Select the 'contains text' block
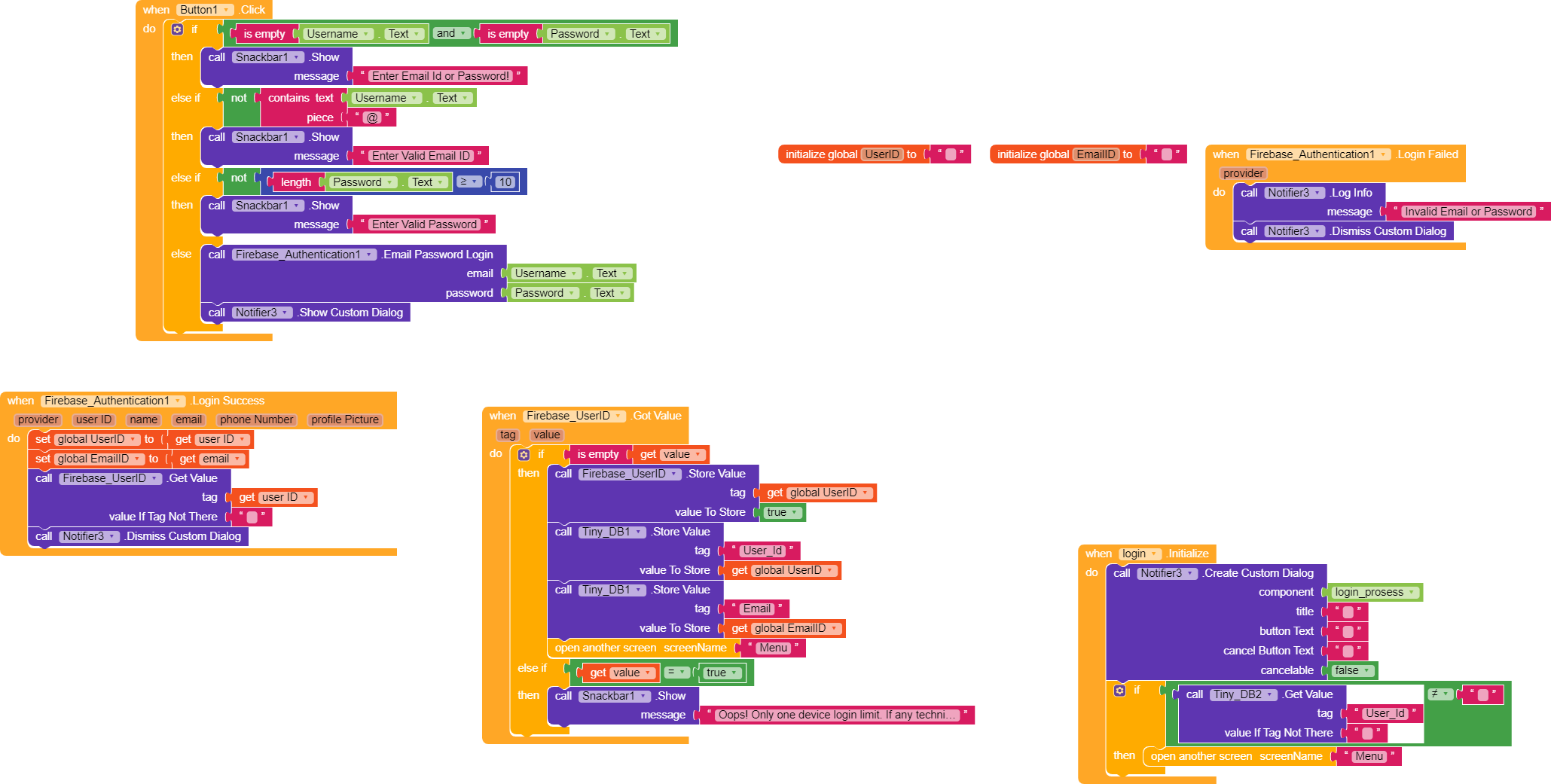Image resolution: width=1551 pixels, height=784 pixels. tap(301, 98)
